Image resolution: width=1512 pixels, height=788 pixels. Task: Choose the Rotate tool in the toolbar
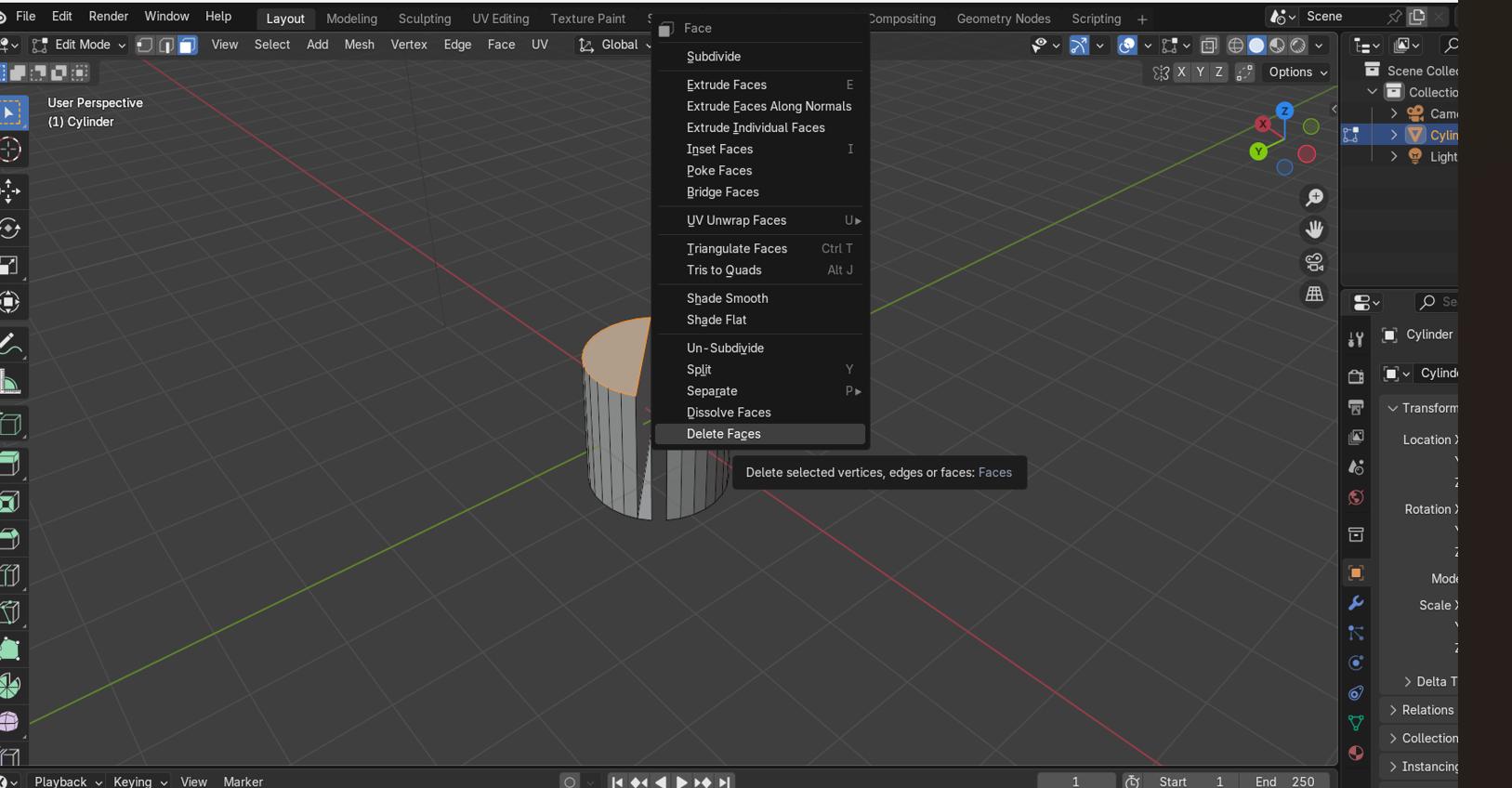(x=10, y=229)
